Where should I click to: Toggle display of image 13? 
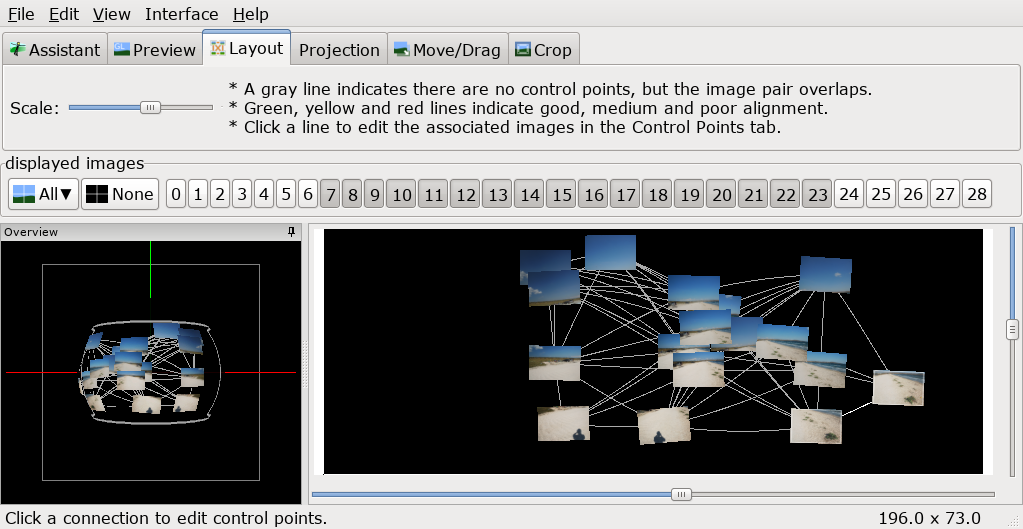[x=497, y=194]
